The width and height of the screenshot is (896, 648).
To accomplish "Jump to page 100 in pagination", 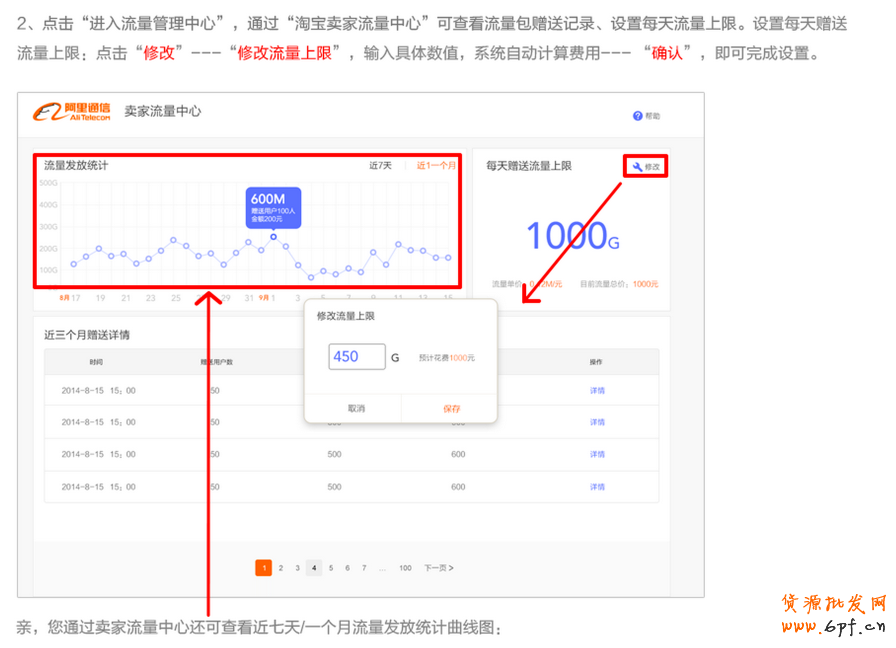I will (x=405, y=568).
